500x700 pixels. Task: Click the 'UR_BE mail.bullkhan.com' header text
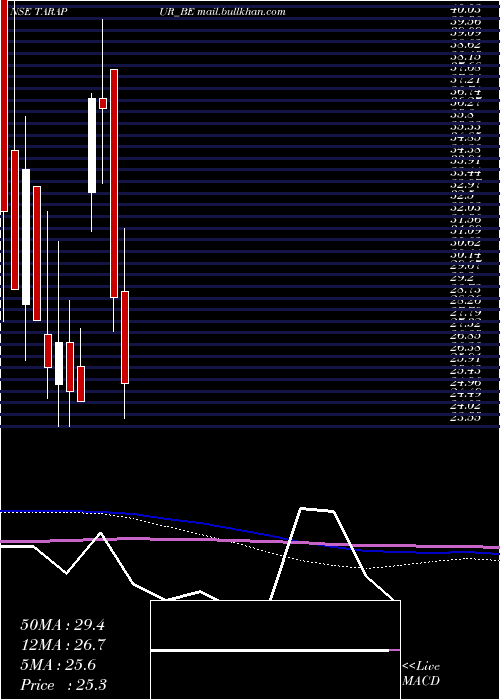[222, 12]
